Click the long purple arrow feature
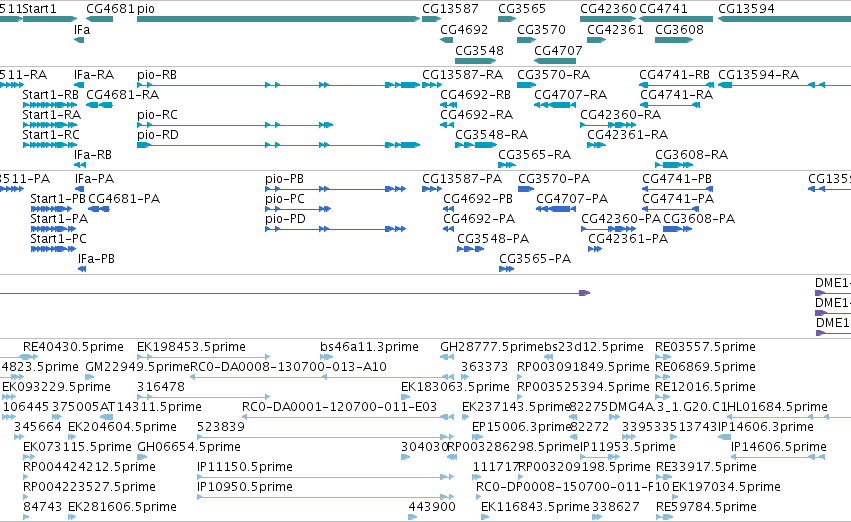Viewport: 851px width, 522px height. 293,293
